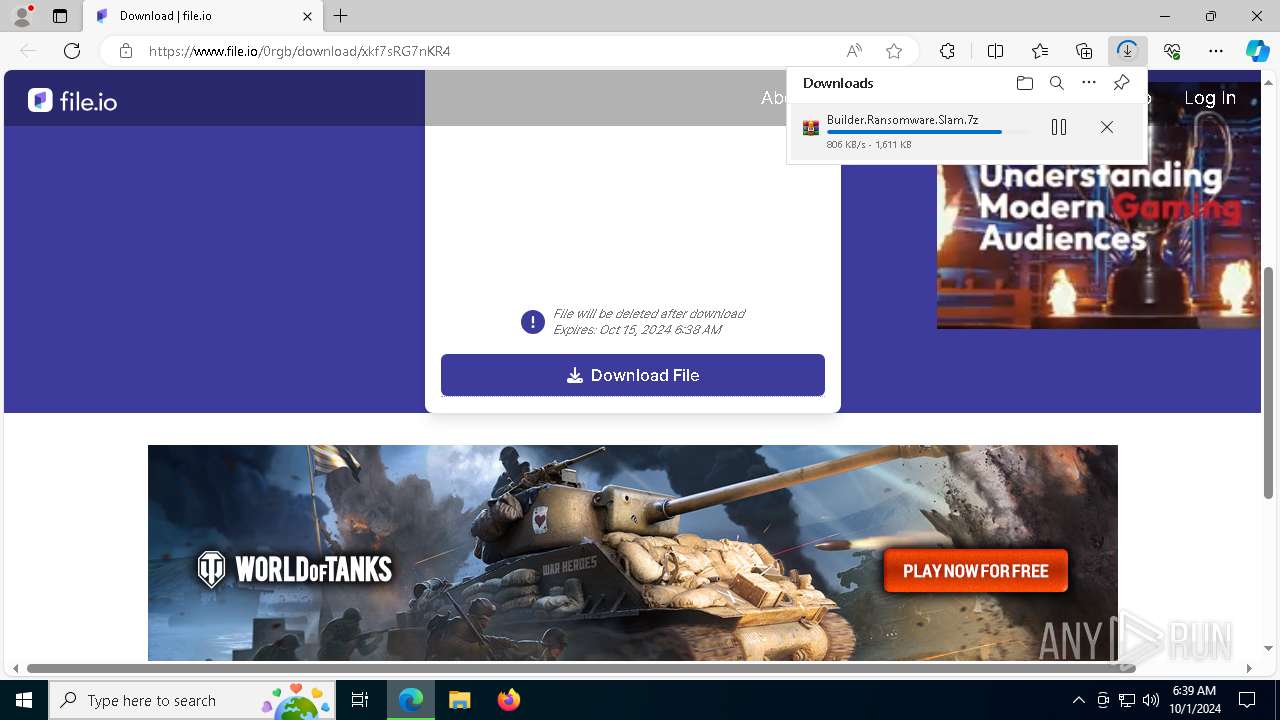Image resolution: width=1280 pixels, height=720 pixels.
Task: Add this page to favorites star
Action: click(x=894, y=51)
